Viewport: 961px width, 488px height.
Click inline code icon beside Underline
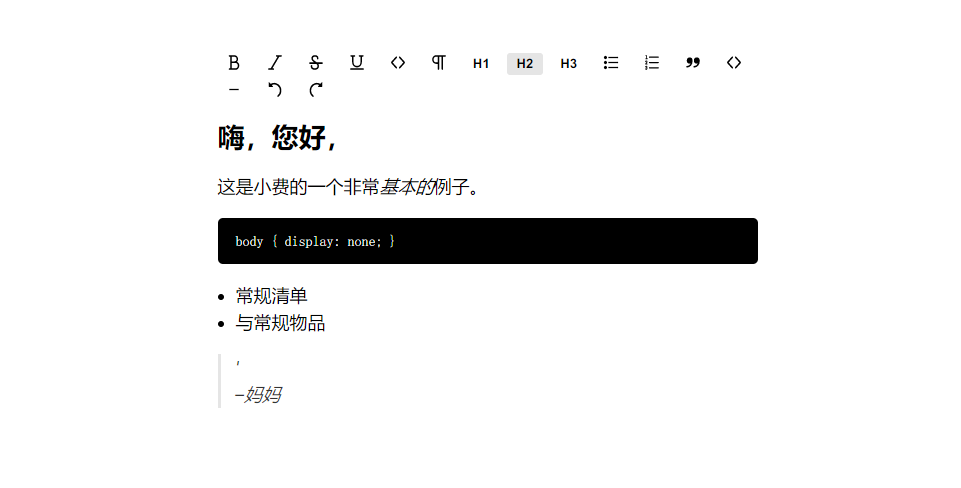point(398,63)
